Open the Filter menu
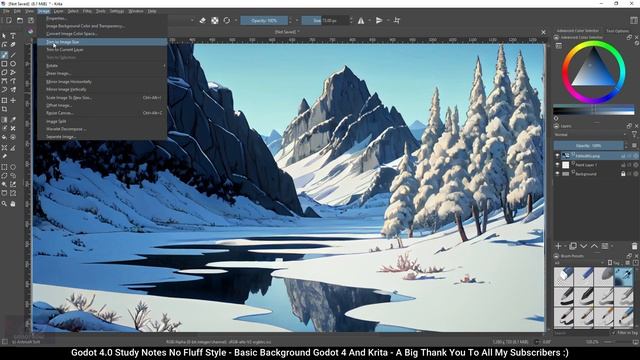Image resolution: width=640 pixels, height=360 pixels. click(x=87, y=11)
